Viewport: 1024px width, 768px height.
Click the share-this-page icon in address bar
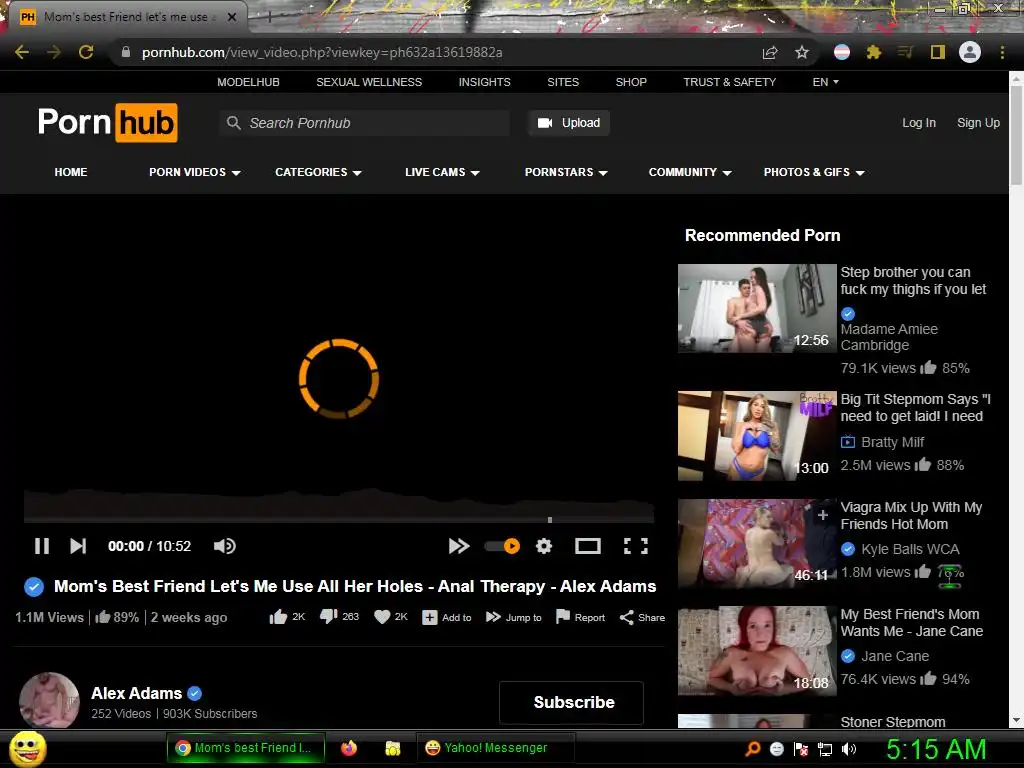click(x=770, y=52)
